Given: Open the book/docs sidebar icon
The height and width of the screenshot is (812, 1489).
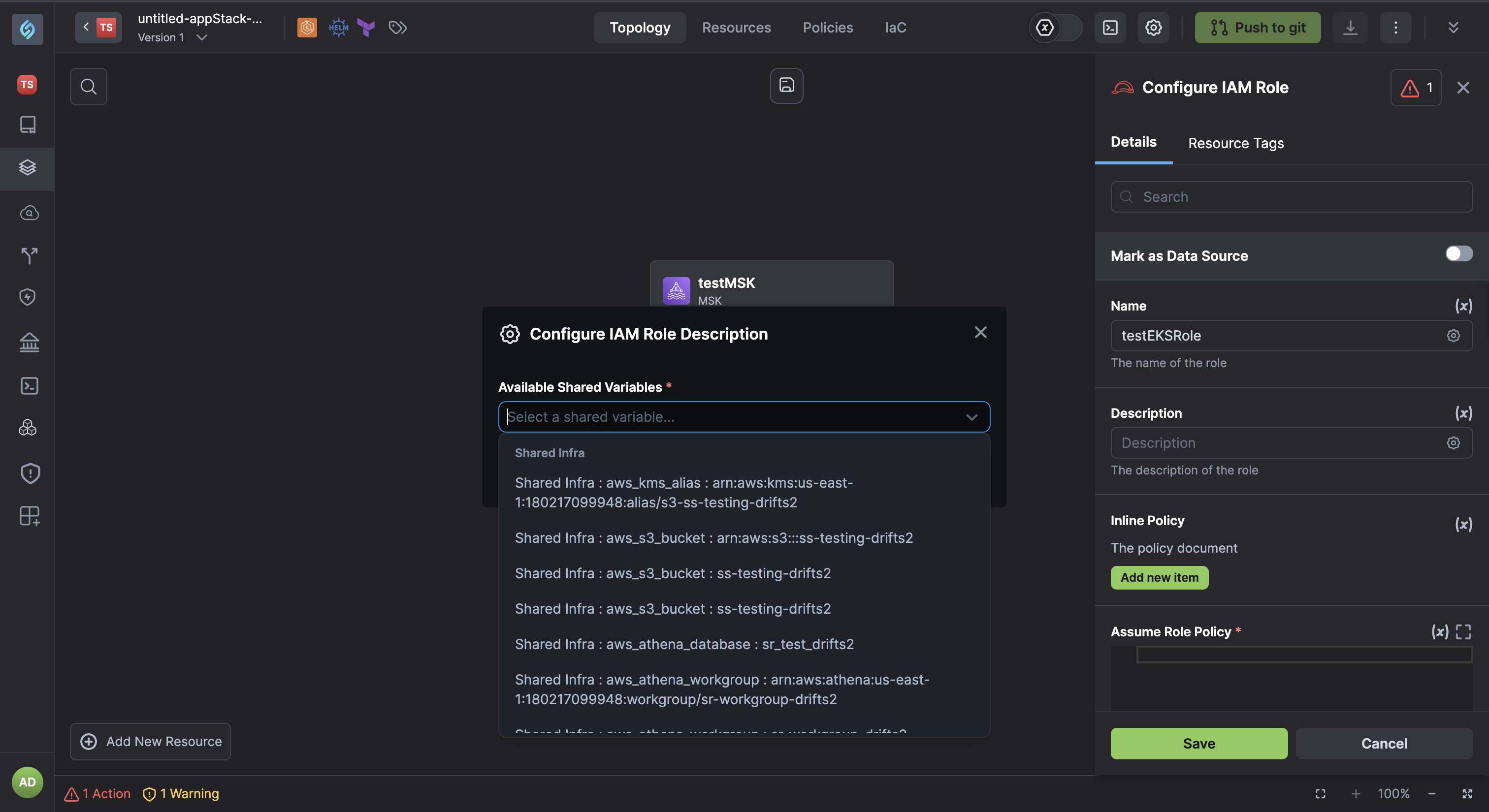Looking at the screenshot, I should [x=27, y=124].
